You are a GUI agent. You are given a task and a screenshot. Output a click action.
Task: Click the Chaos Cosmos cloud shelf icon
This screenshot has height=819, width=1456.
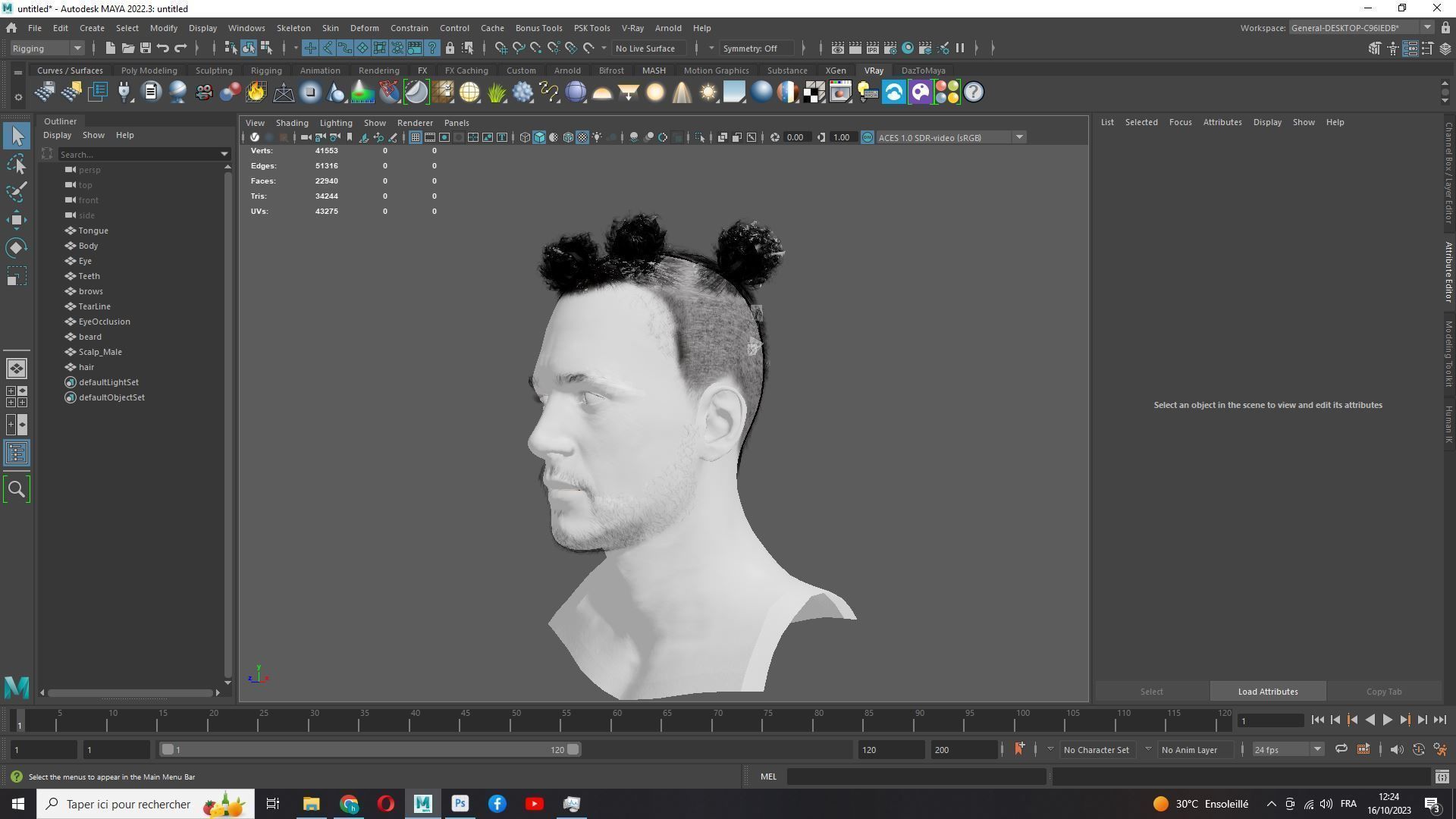[x=894, y=93]
